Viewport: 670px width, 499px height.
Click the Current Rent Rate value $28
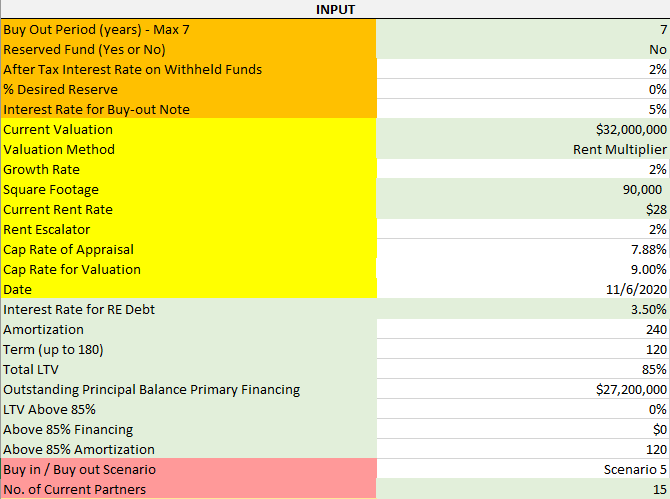(523, 209)
